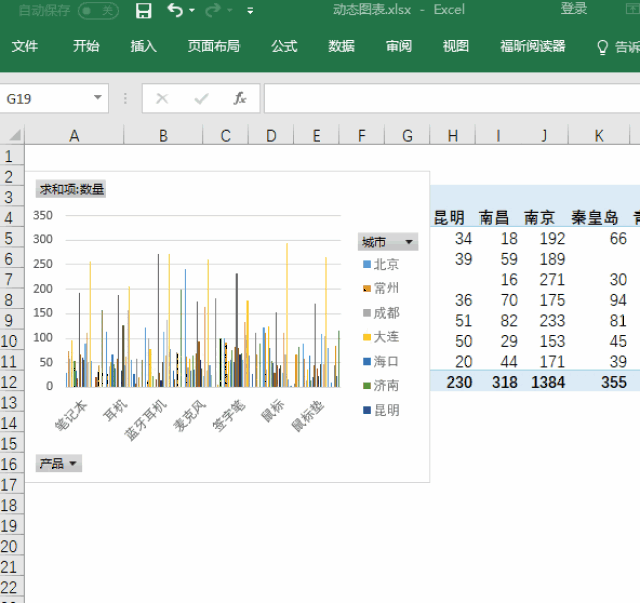Click the lightbulb Tell Me icon
The width and height of the screenshot is (640, 603).
[602, 47]
